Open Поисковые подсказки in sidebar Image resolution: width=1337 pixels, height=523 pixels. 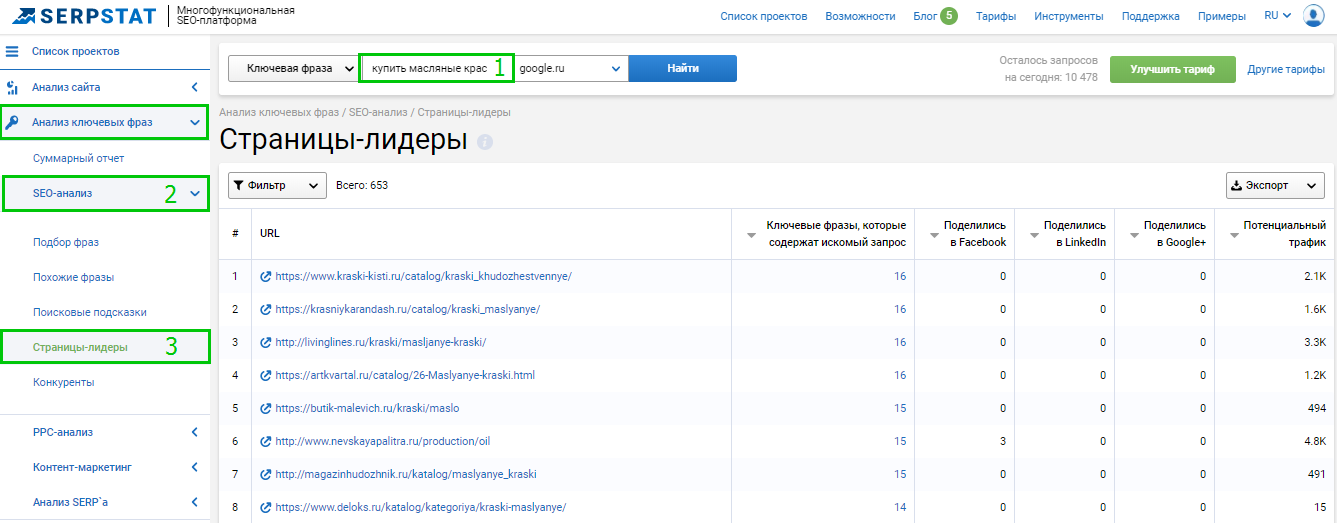point(90,312)
